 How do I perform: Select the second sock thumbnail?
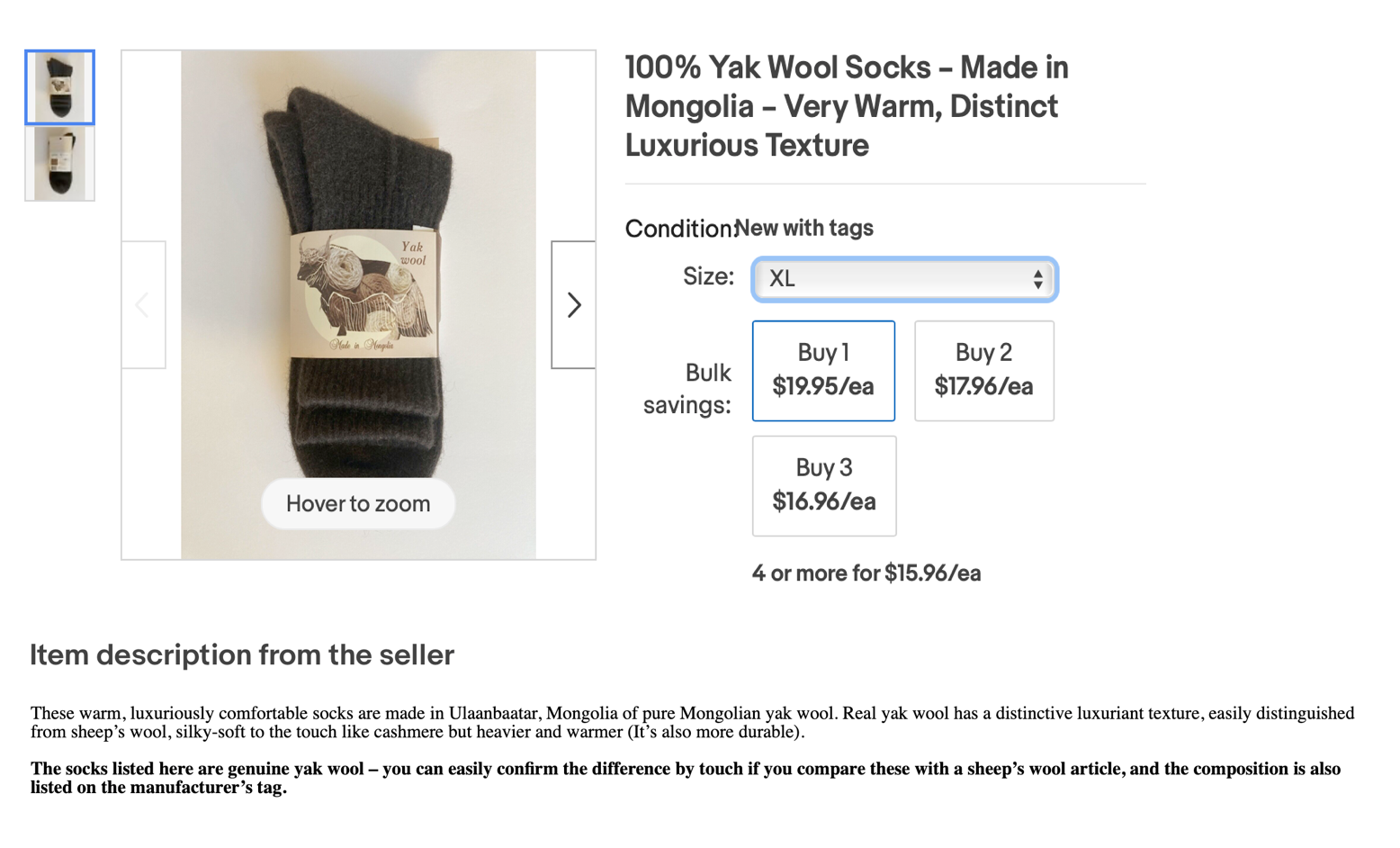(x=59, y=163)
